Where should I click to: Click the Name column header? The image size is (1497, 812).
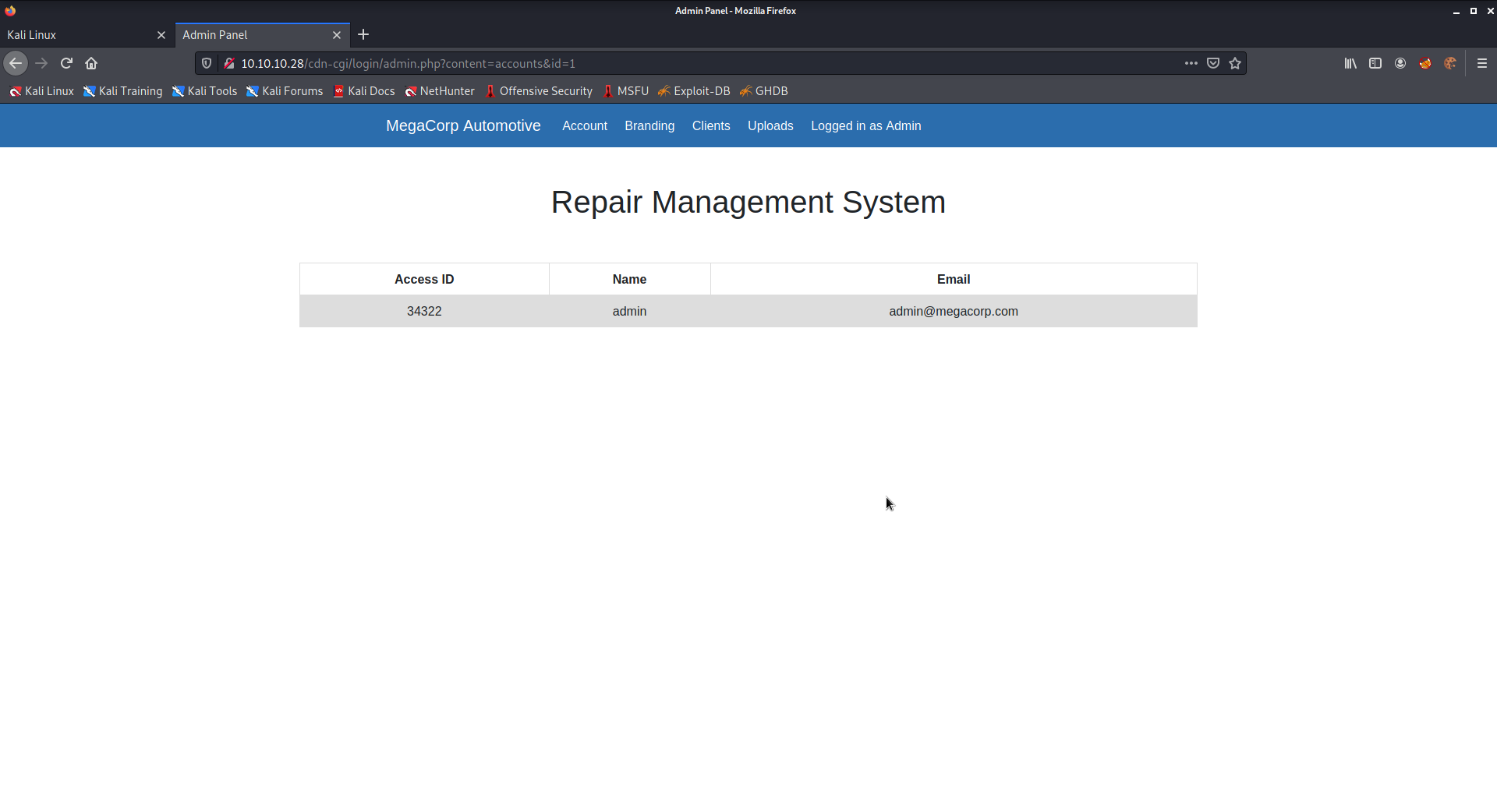(x=629, y=279)
